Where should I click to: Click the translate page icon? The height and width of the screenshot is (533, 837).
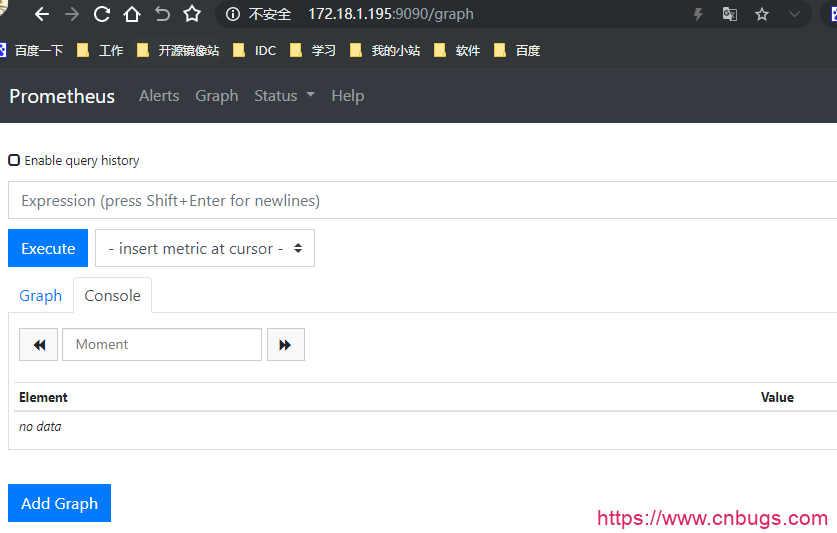pyautogui.click(x=730, y=14)
